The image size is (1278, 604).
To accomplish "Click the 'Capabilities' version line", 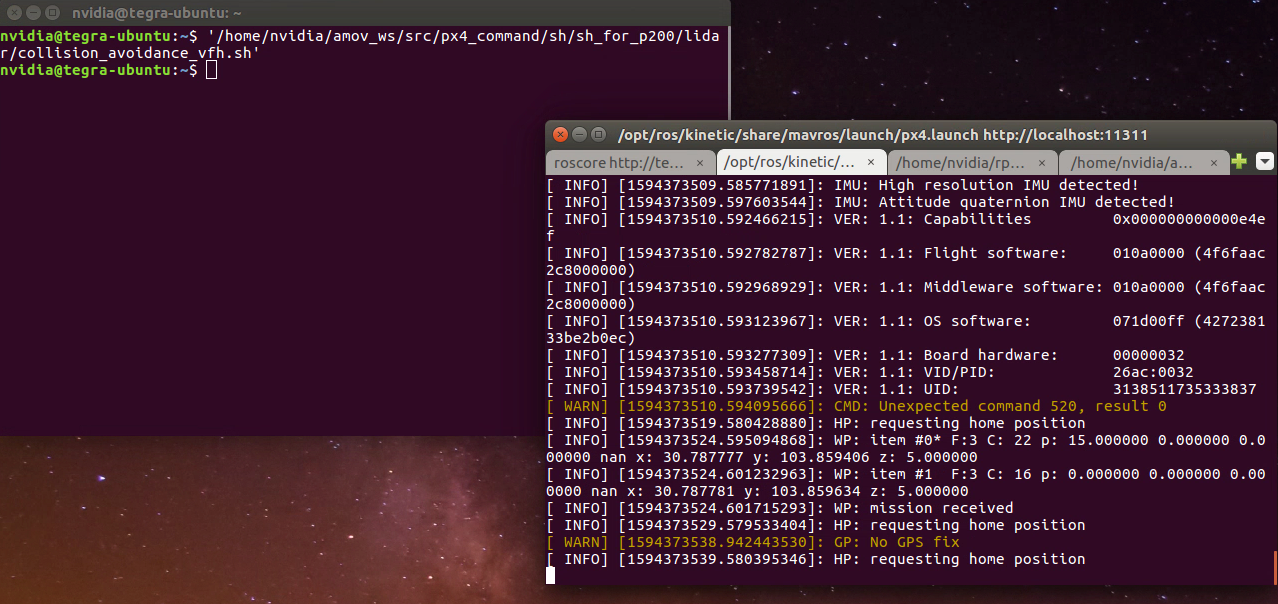I will click(907, 227).
